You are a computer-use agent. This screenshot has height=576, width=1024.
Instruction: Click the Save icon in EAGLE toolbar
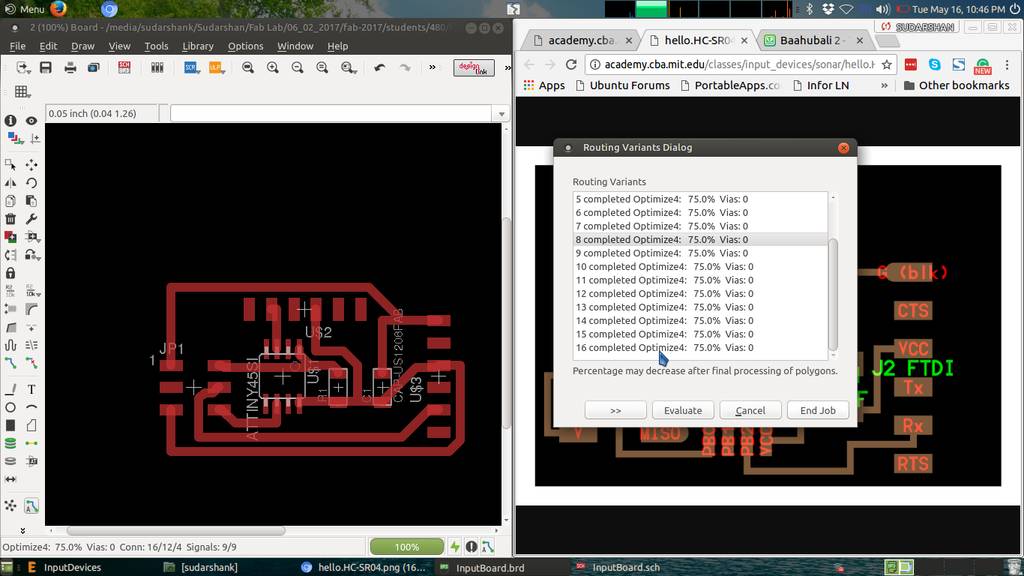tap(46, 67)
